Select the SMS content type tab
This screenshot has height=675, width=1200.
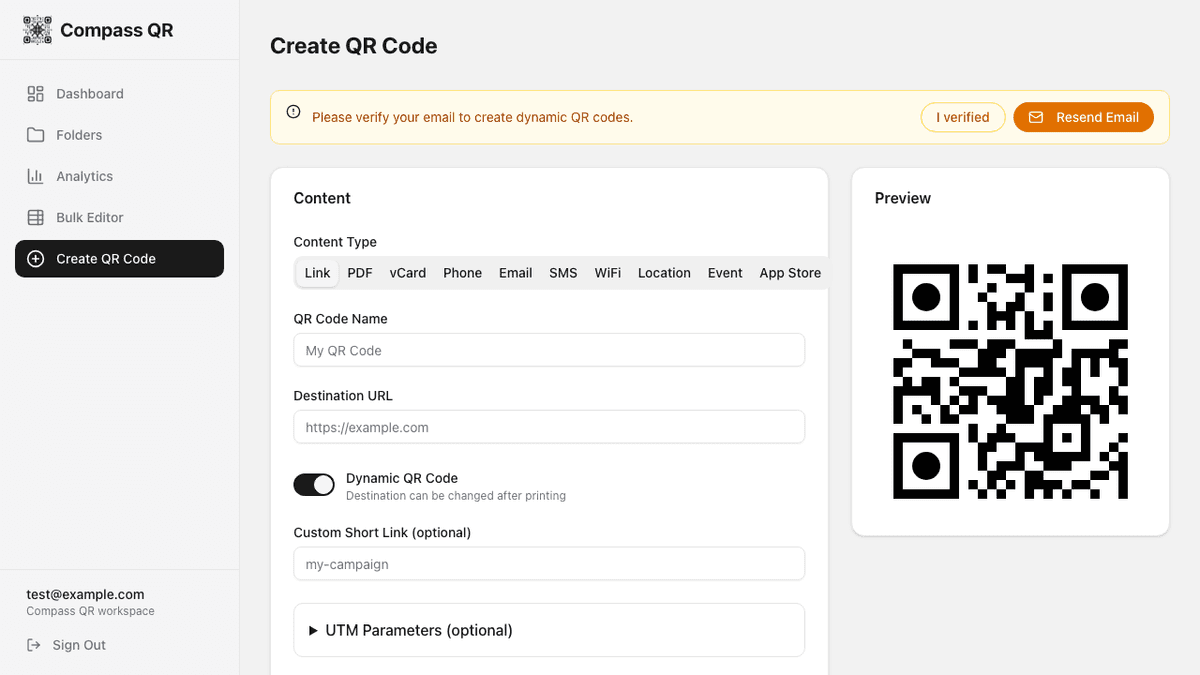(x=563, y=273)
